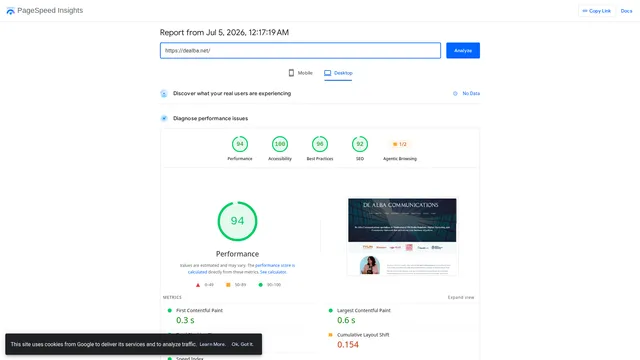Click the De Alba Communications page screenshot thumbnail
The image size is (640, 360).
coord(402,237)
